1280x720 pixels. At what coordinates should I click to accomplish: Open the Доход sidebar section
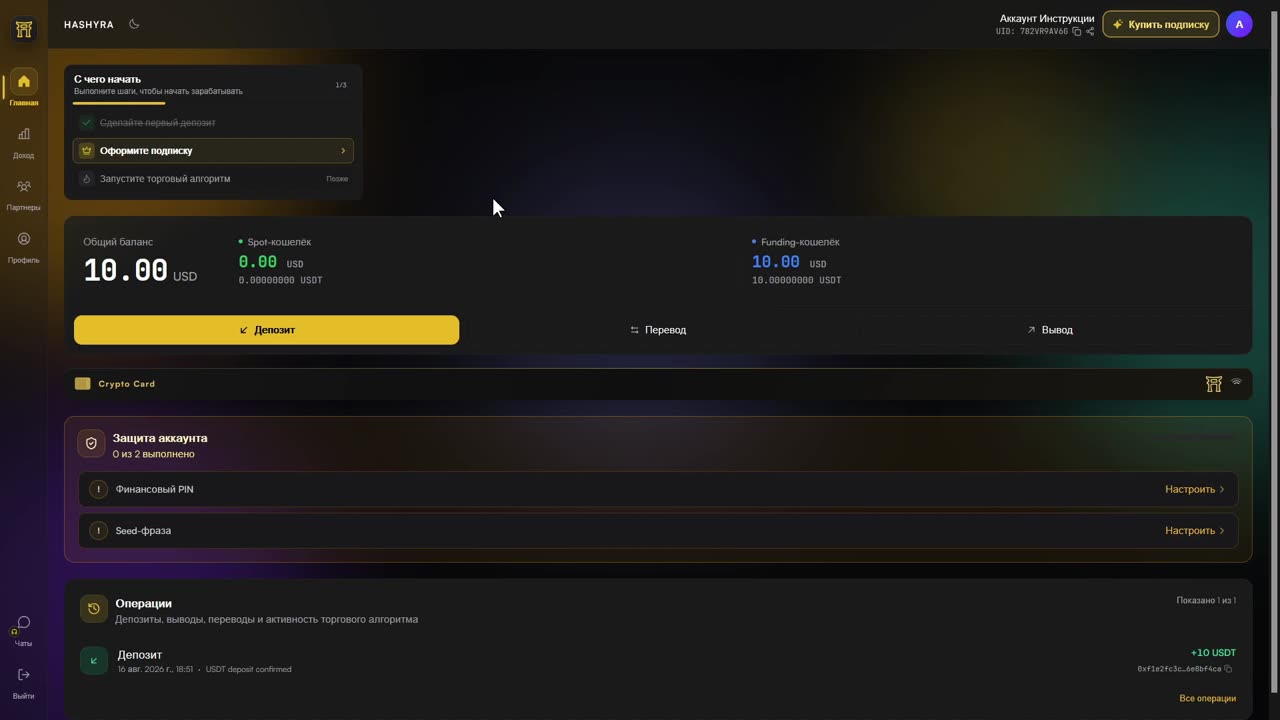click(x=24, y=142)
